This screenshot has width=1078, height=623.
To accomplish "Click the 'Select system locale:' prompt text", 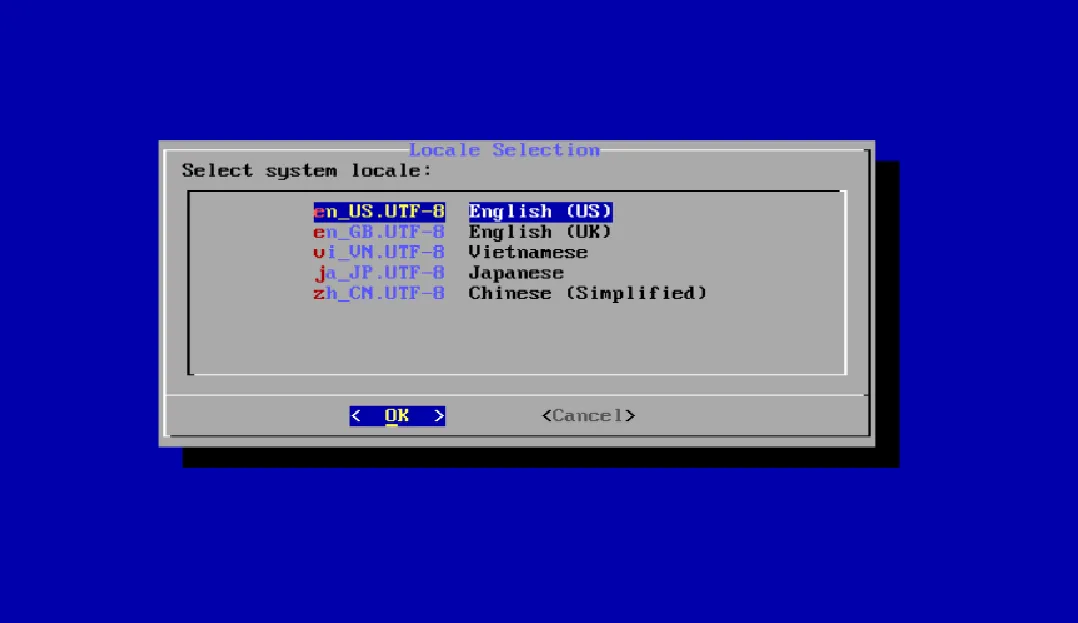I will 307,171.
